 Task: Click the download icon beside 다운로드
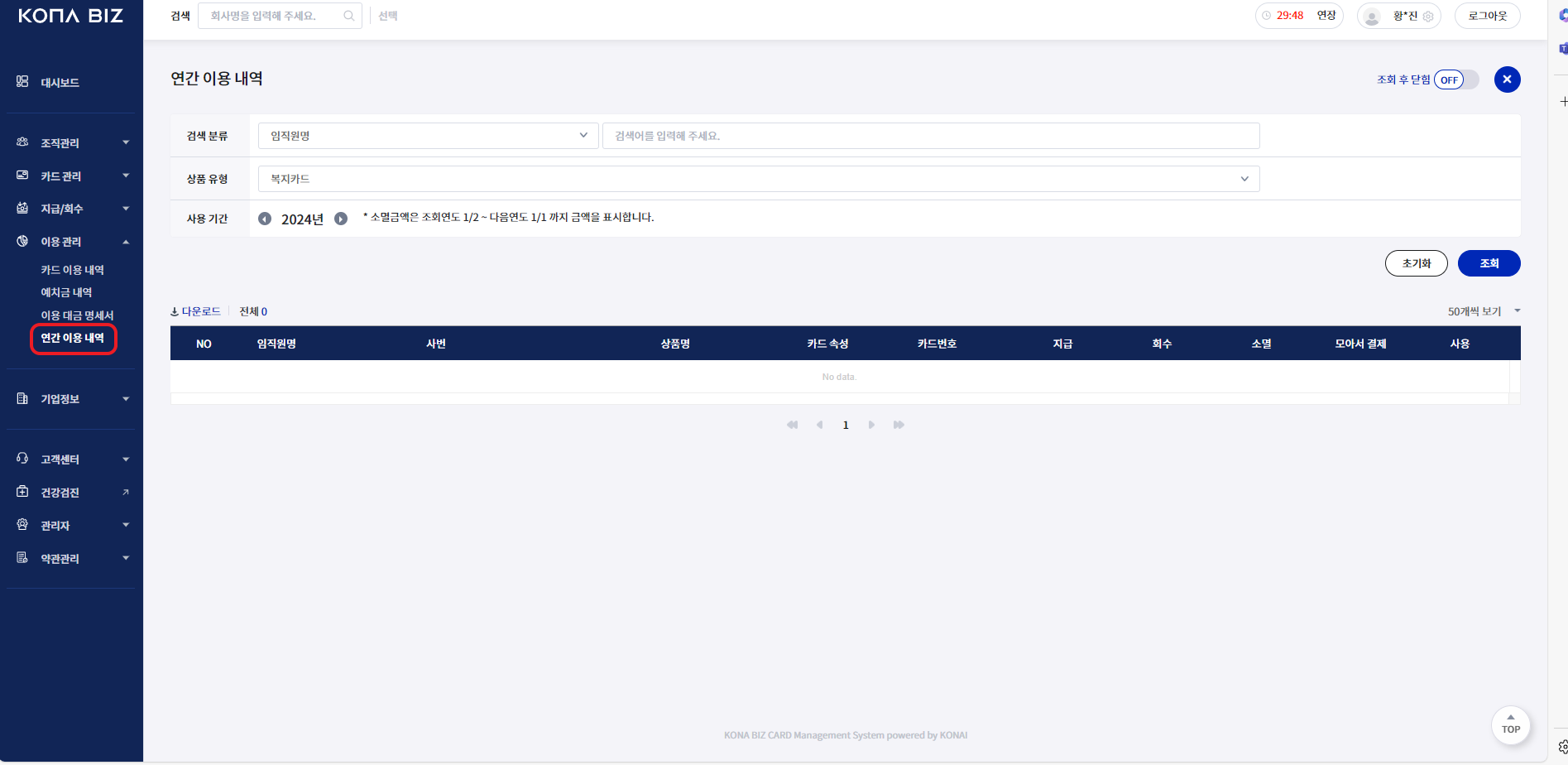175,312
